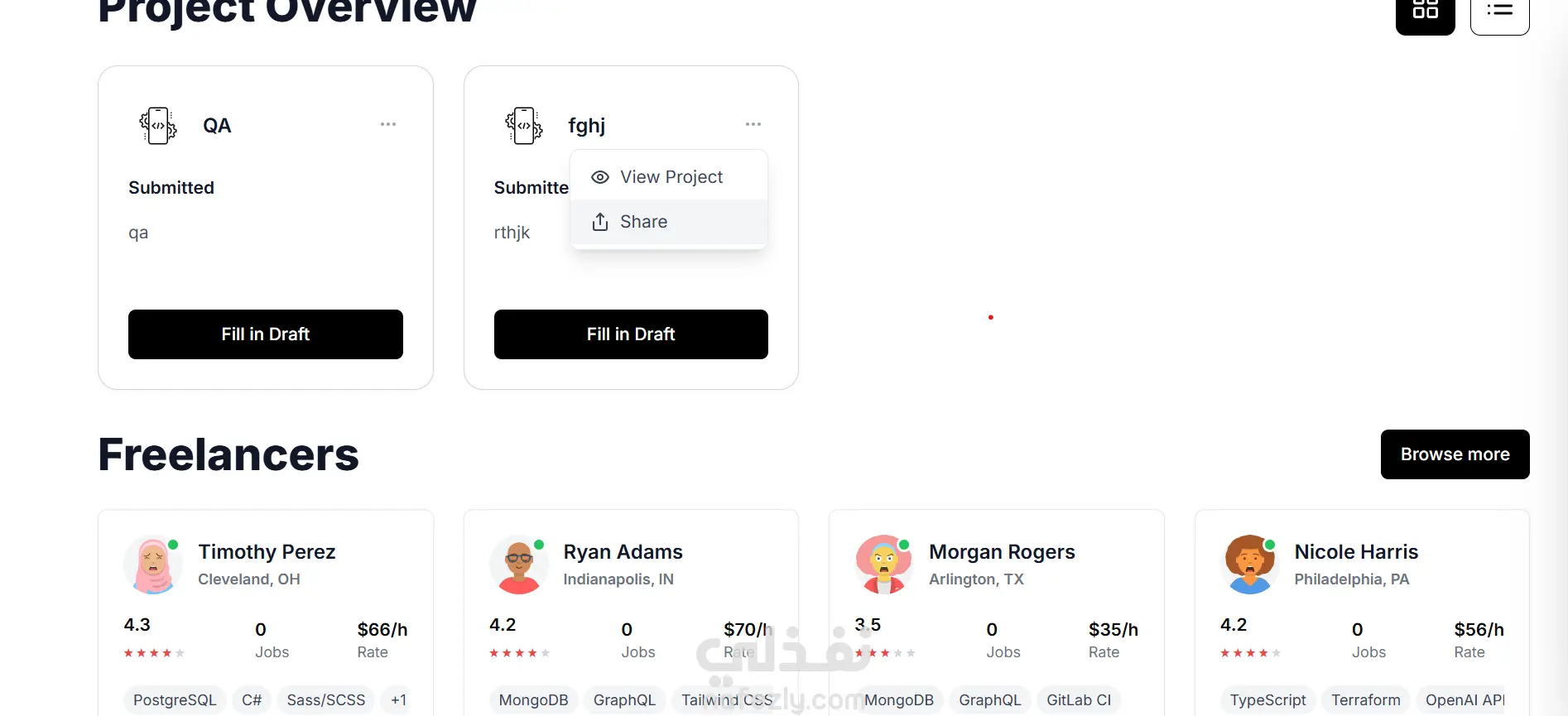Click Timothy Perez's avatar

coord(153,565)
